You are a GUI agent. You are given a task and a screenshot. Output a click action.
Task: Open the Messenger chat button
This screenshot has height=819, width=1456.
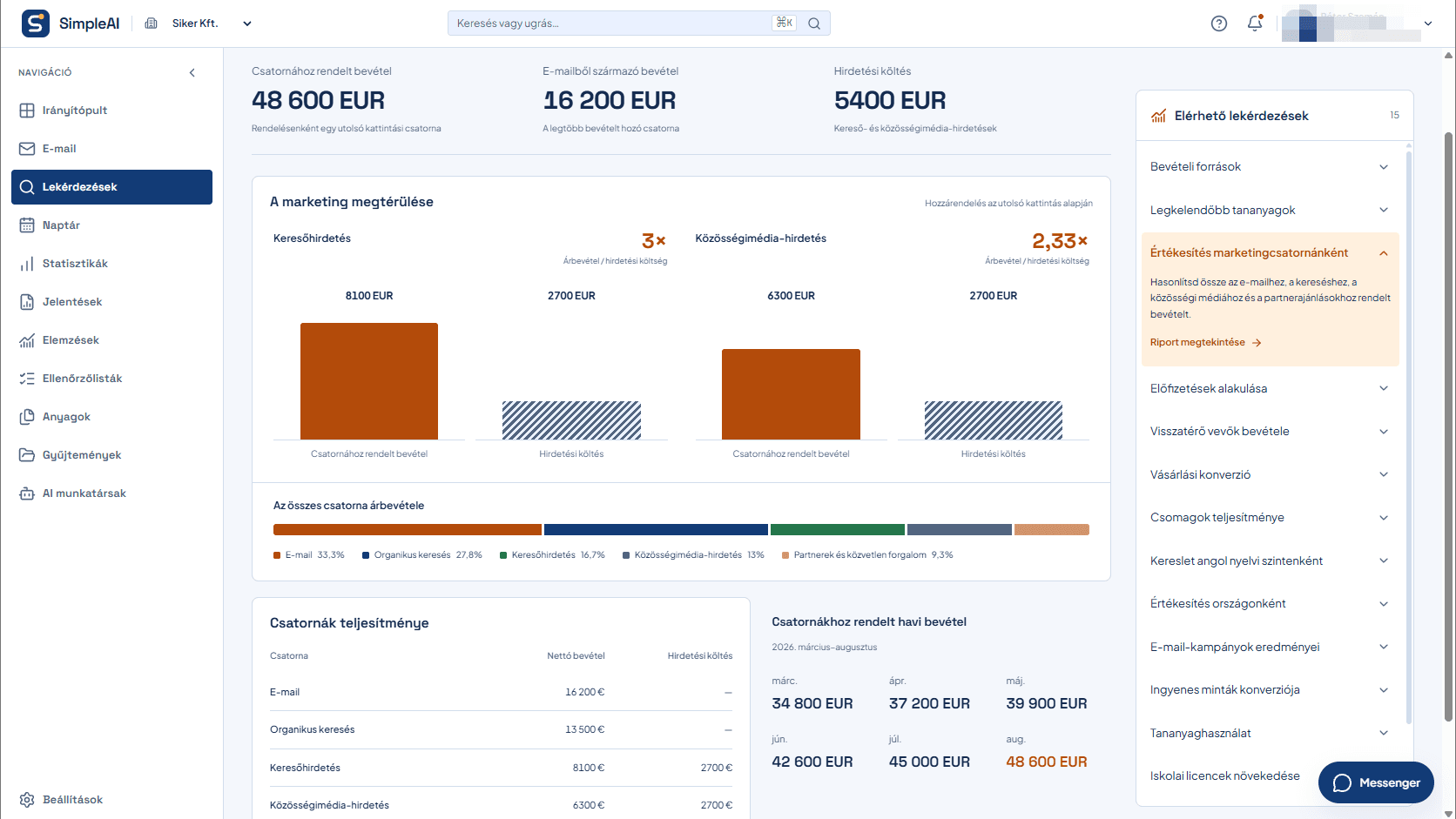pos(1376,782)
